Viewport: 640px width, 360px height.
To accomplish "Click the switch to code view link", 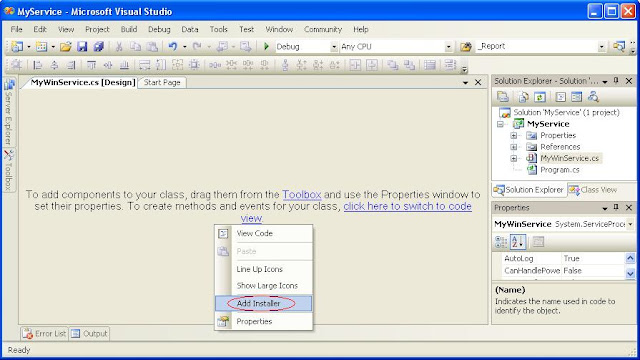I will click(407, 207).
